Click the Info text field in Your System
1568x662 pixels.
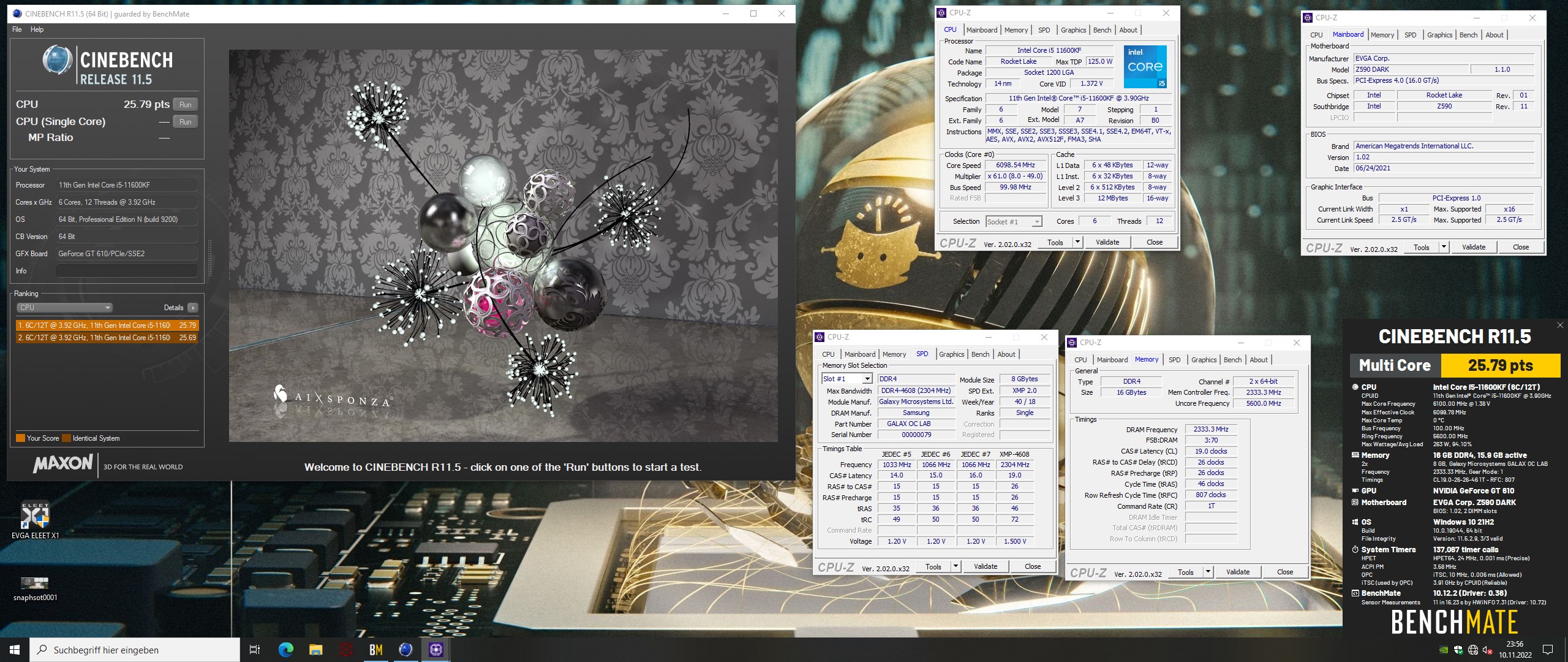pyautogui.click(x=127, y=271)
